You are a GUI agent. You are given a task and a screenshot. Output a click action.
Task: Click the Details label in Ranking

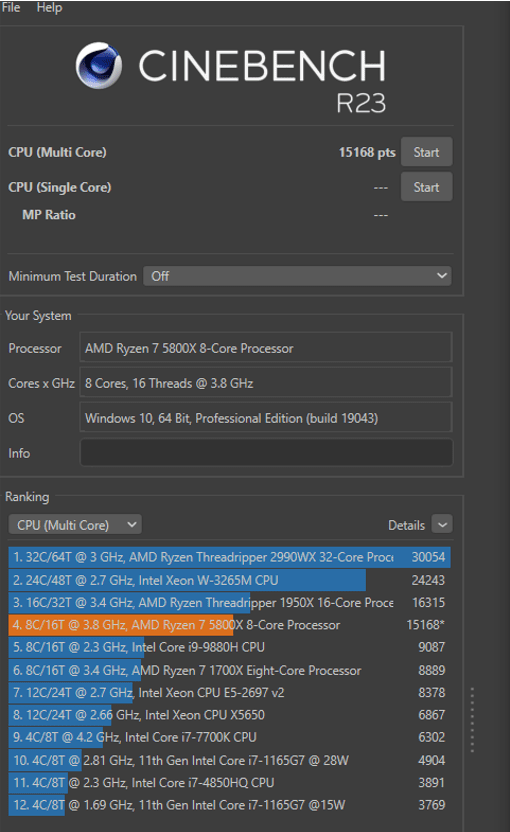[407, 525]
